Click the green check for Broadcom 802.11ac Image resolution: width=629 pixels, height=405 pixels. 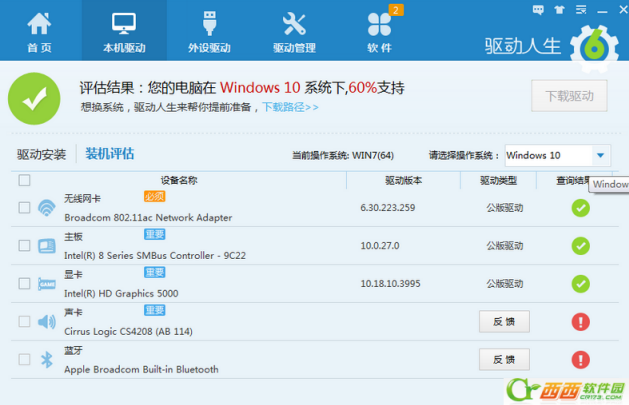(580, 208)
